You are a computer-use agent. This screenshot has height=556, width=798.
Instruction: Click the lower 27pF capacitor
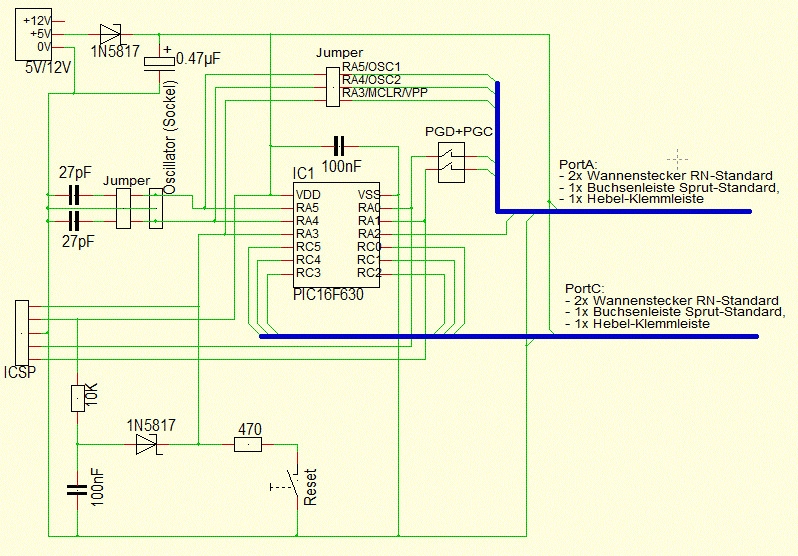tap(73, 221)
